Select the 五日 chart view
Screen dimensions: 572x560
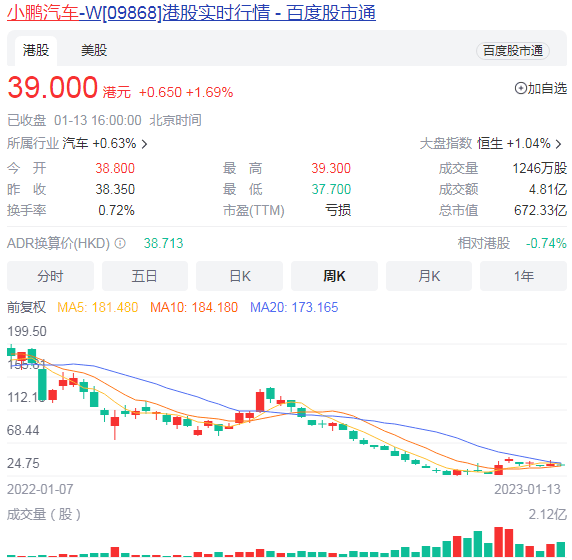[x=145, y=276]
